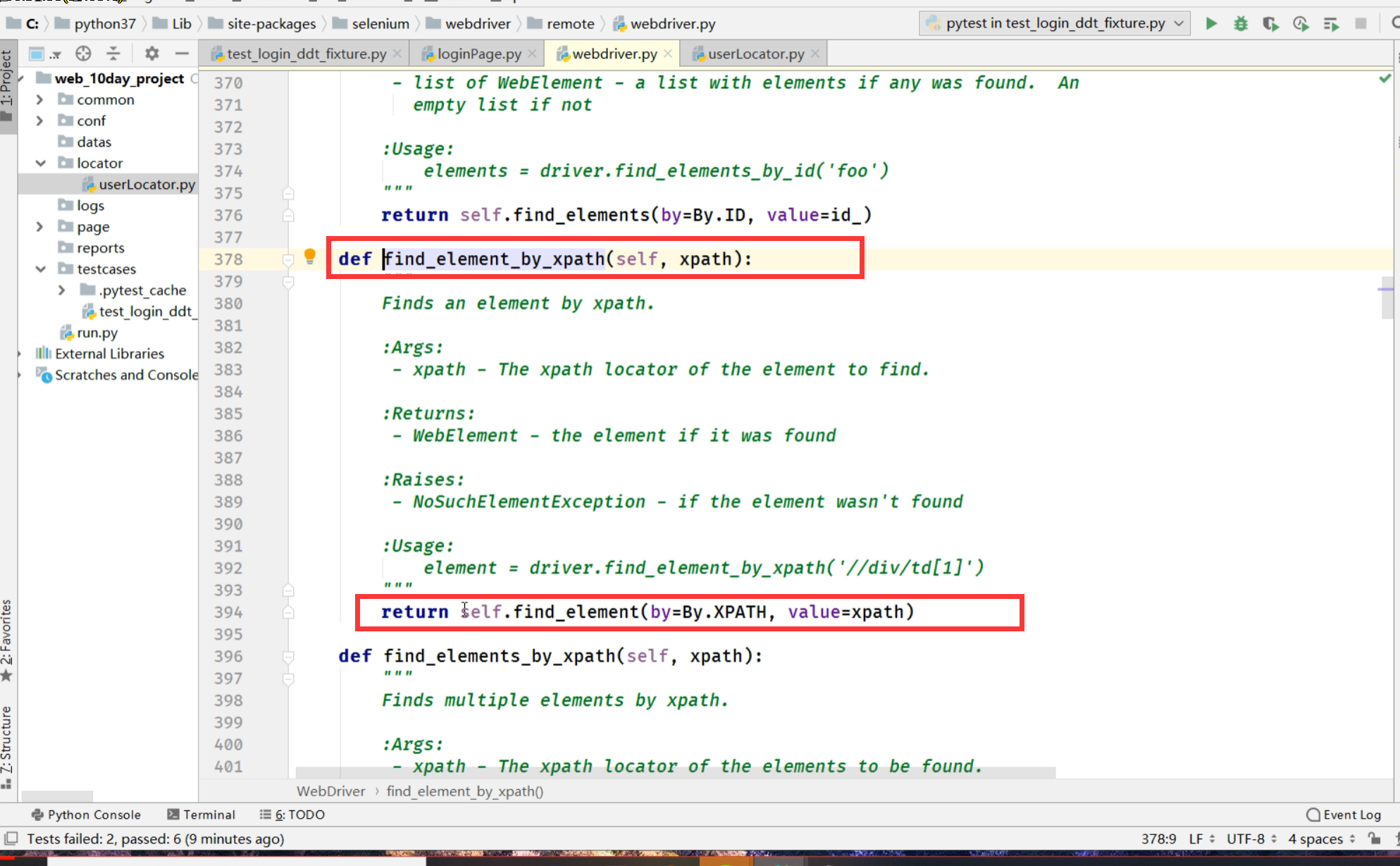Run with coverage icon

1270,23
